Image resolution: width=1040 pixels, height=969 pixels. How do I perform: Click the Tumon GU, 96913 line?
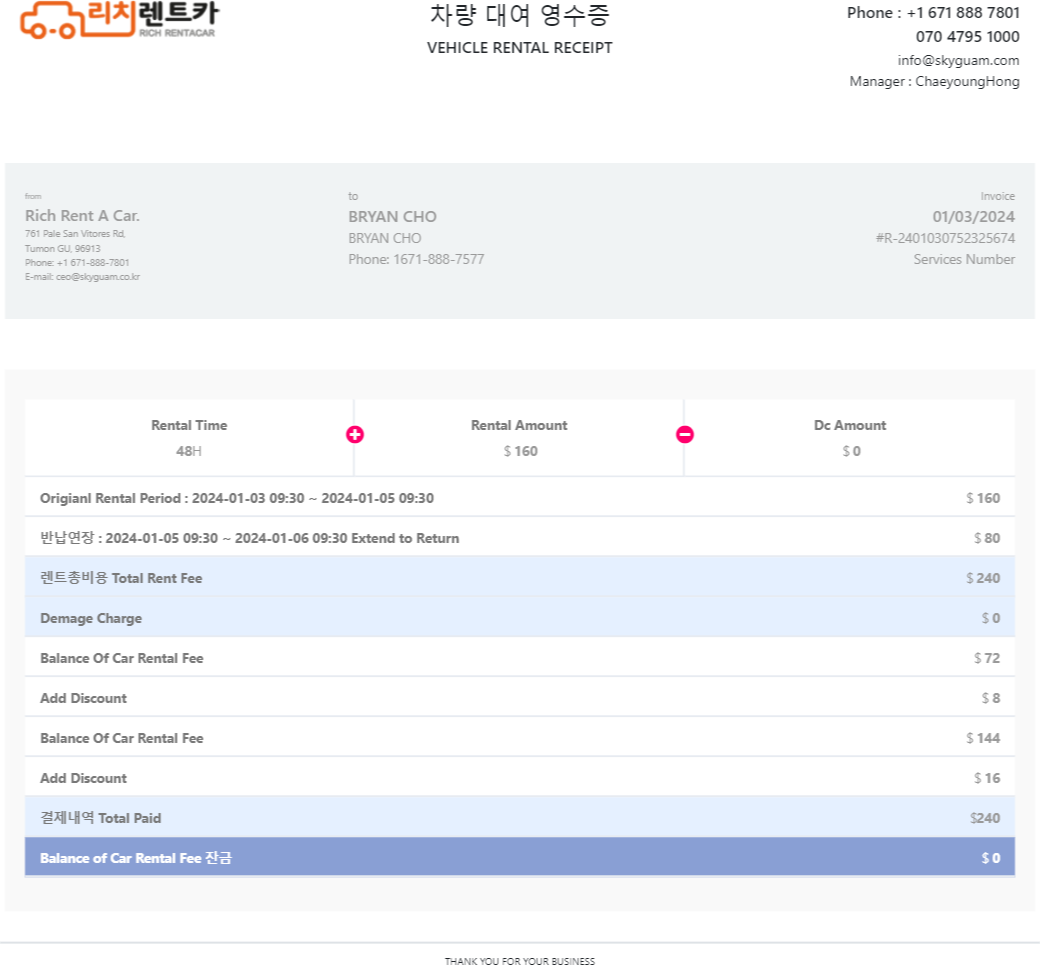pos(63,249)
